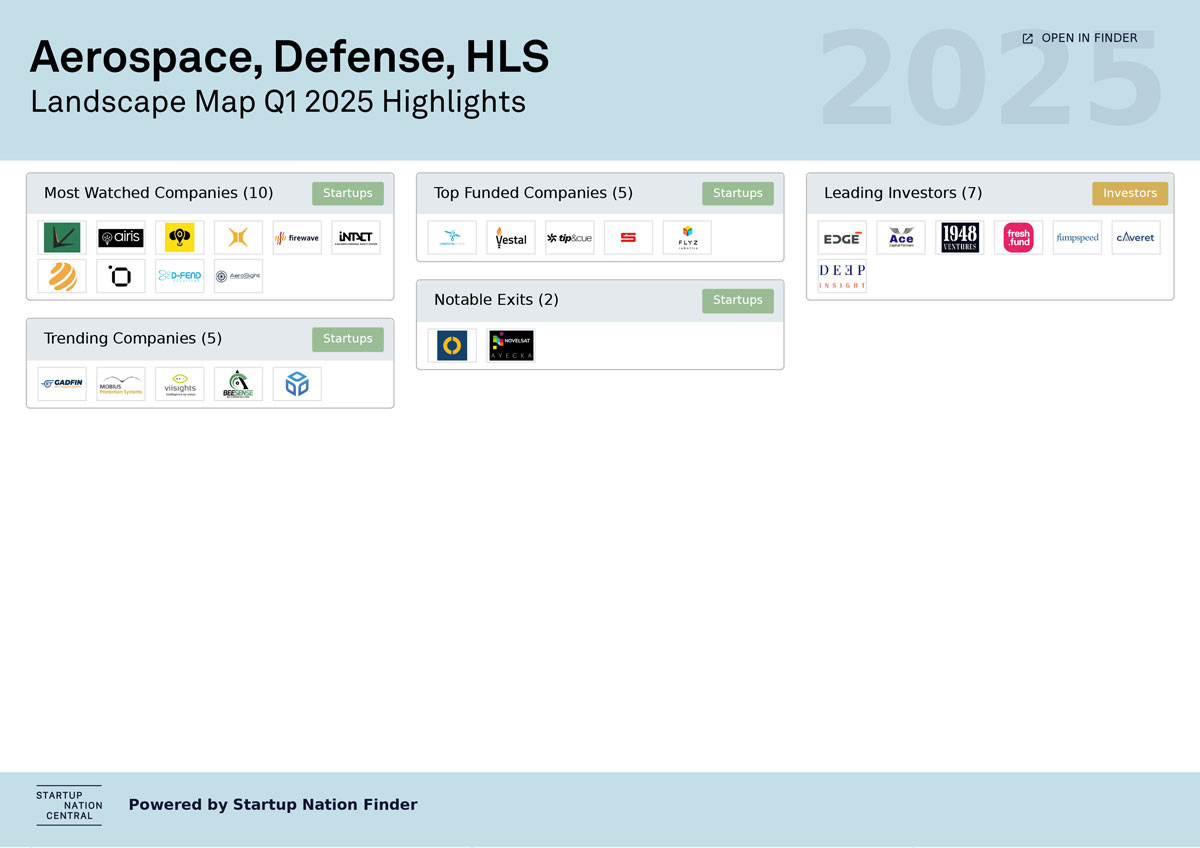Click the Leading Investors (7) heading
The height and width of the screenshot is (848, 1200).
(x=903, y=193)
